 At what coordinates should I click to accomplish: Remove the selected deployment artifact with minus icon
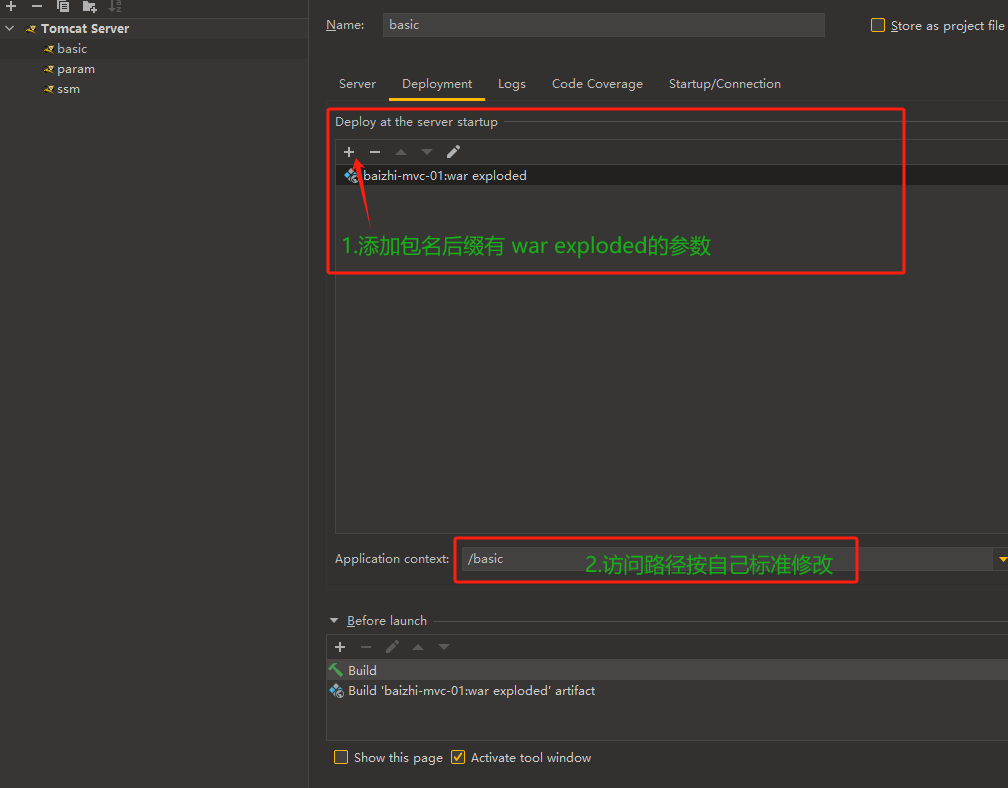[x=375, y=152]
